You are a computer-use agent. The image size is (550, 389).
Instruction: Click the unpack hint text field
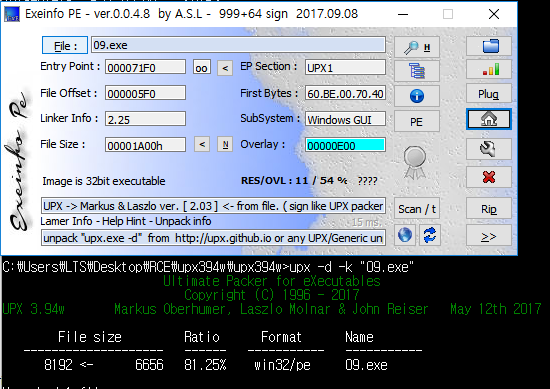[x=213, y=238]
